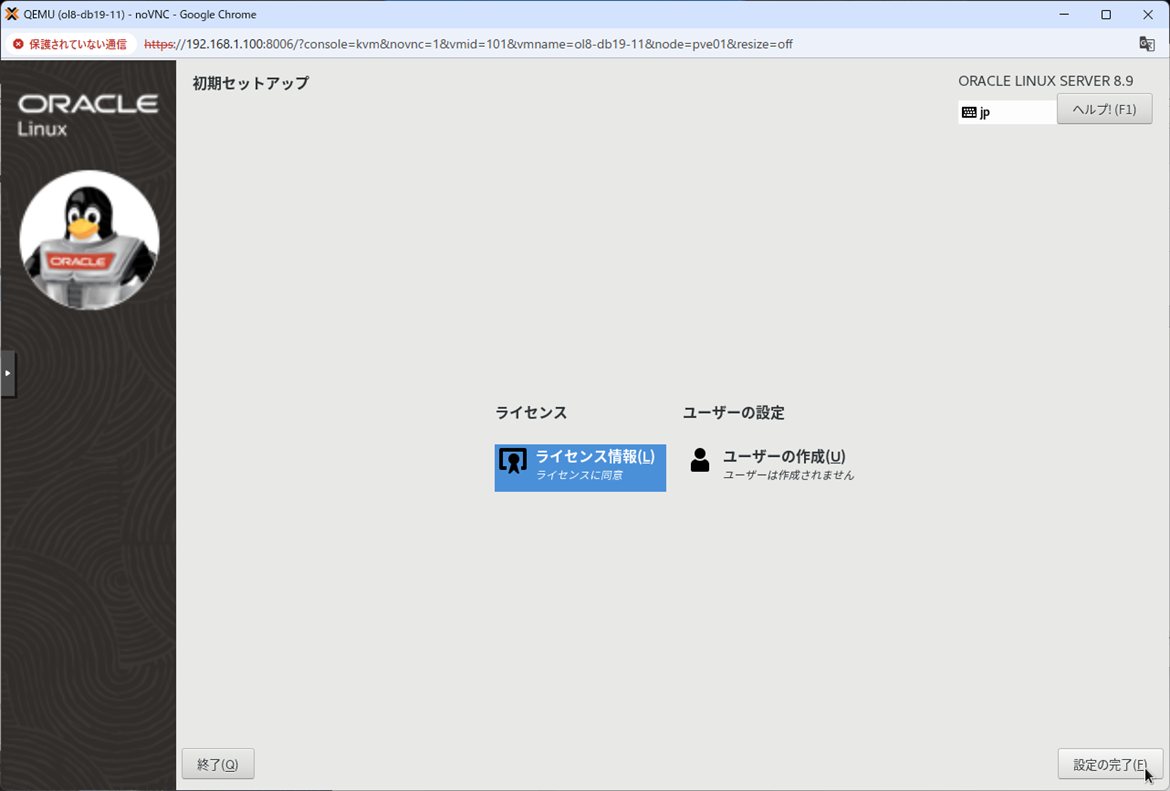The height and width of the screenshot is (791, 1170).
Task: Maximize the Chrome noVNC window
Action: click(1106, 14)
